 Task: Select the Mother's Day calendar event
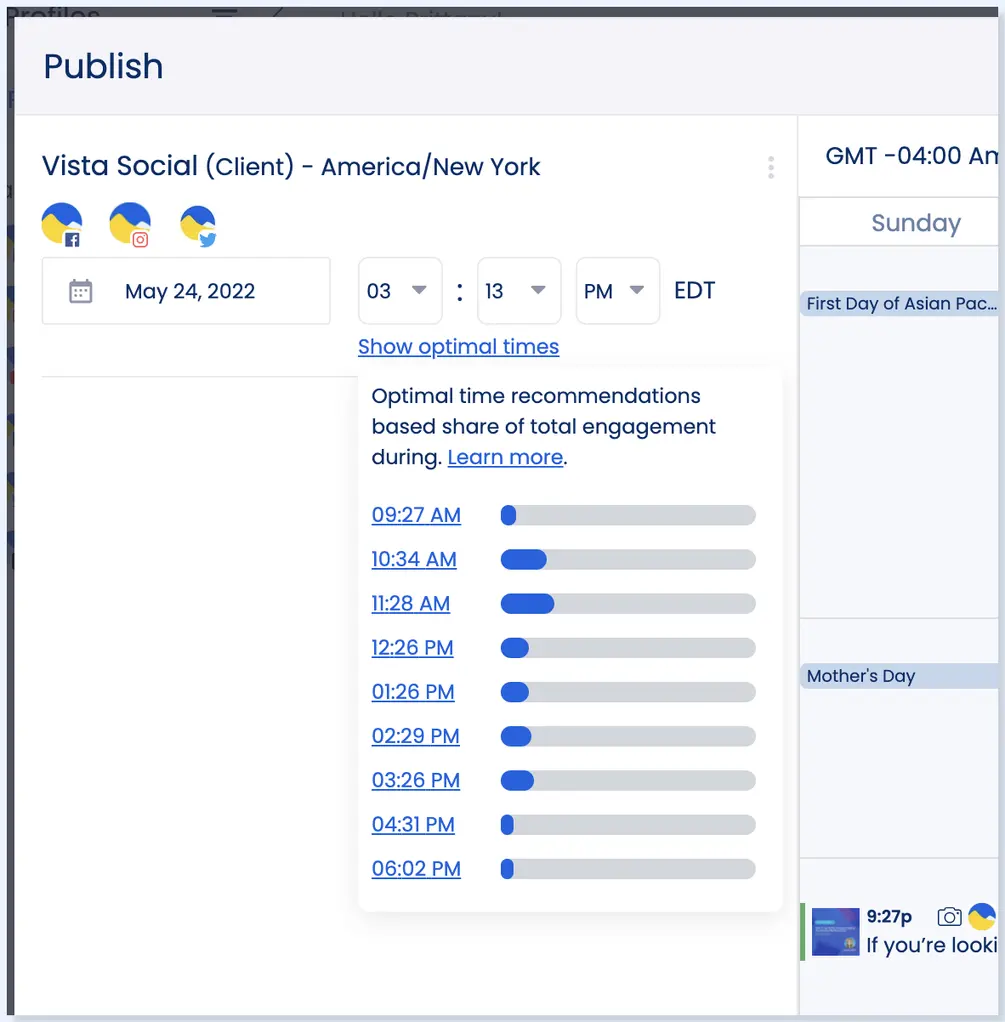click(860, 676)
